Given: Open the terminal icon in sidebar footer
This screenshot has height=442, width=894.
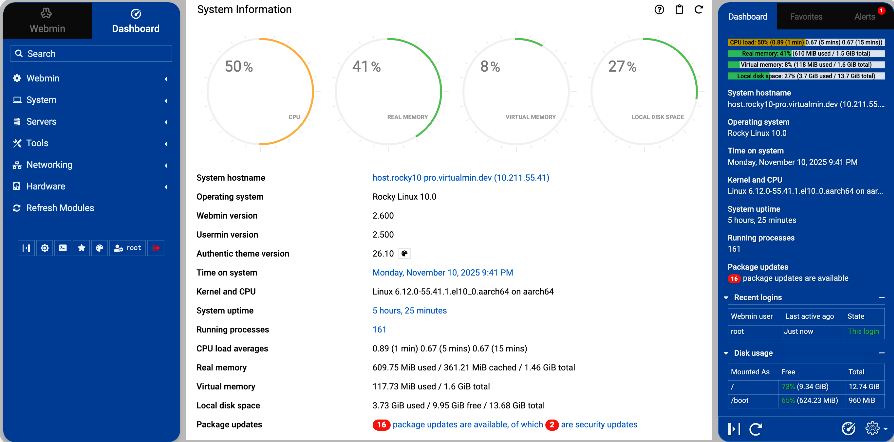Looking at the screenshot, I should click(x=63, y=247).
